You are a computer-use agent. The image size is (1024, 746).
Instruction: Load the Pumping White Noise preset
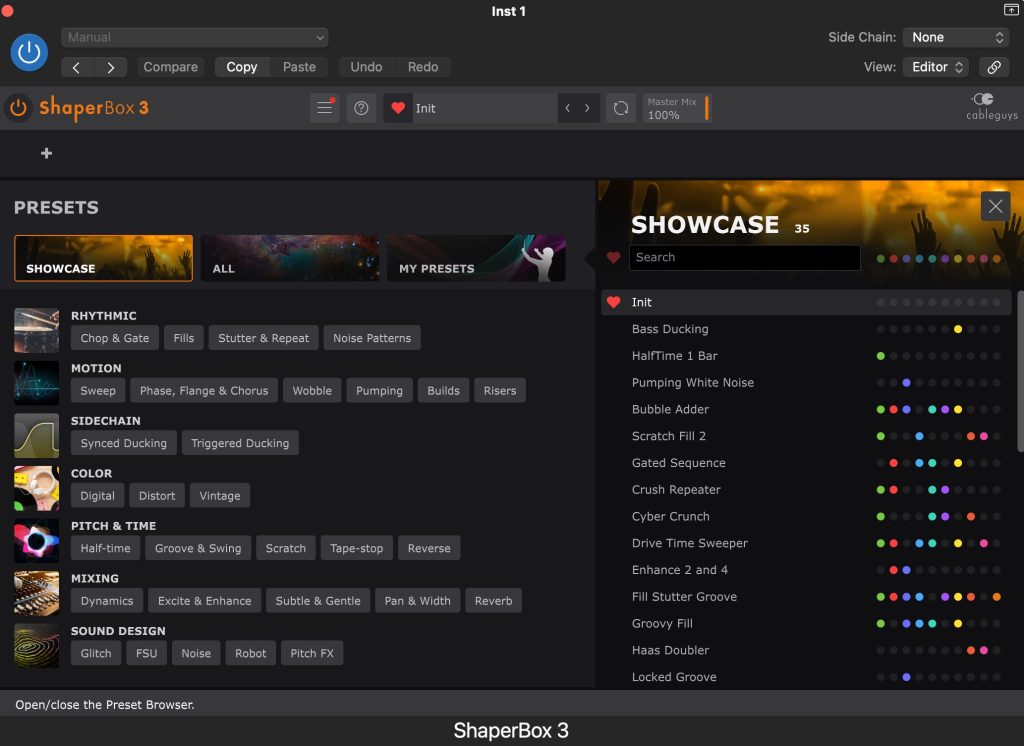coord(806,383)
